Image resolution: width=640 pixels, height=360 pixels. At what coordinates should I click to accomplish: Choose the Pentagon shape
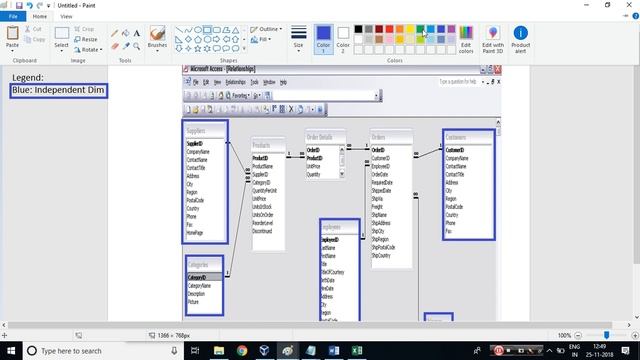point(198,40)
